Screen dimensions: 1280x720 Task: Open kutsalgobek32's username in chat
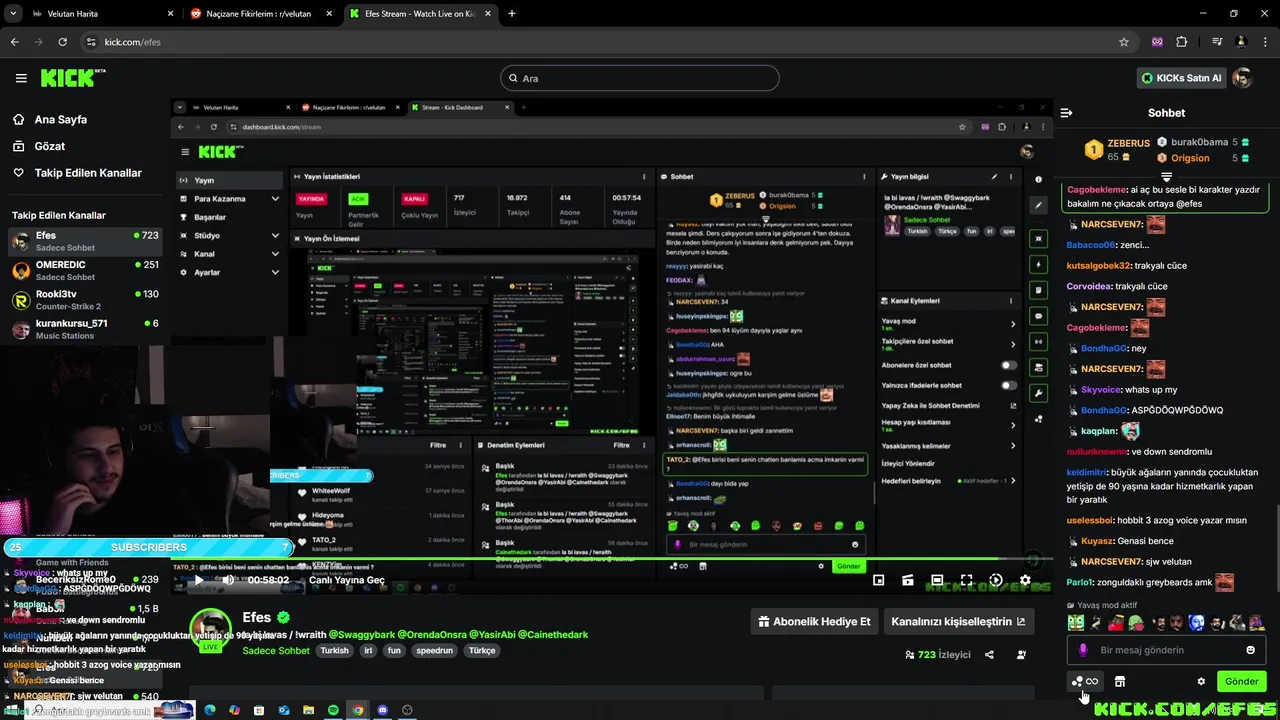(x=1098, y=265)
